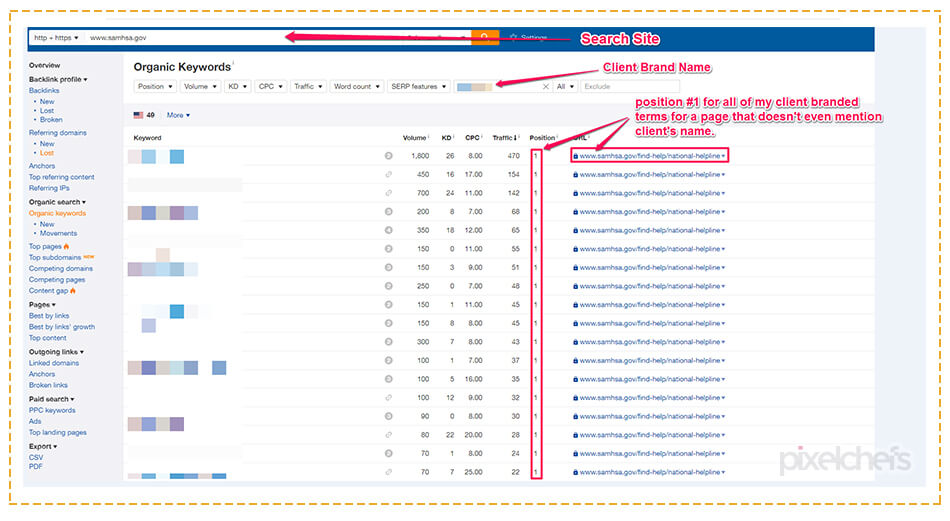Click the fire icon beside Content gap
This screenshot has width=950, height=521.
[x=73, y=291]
